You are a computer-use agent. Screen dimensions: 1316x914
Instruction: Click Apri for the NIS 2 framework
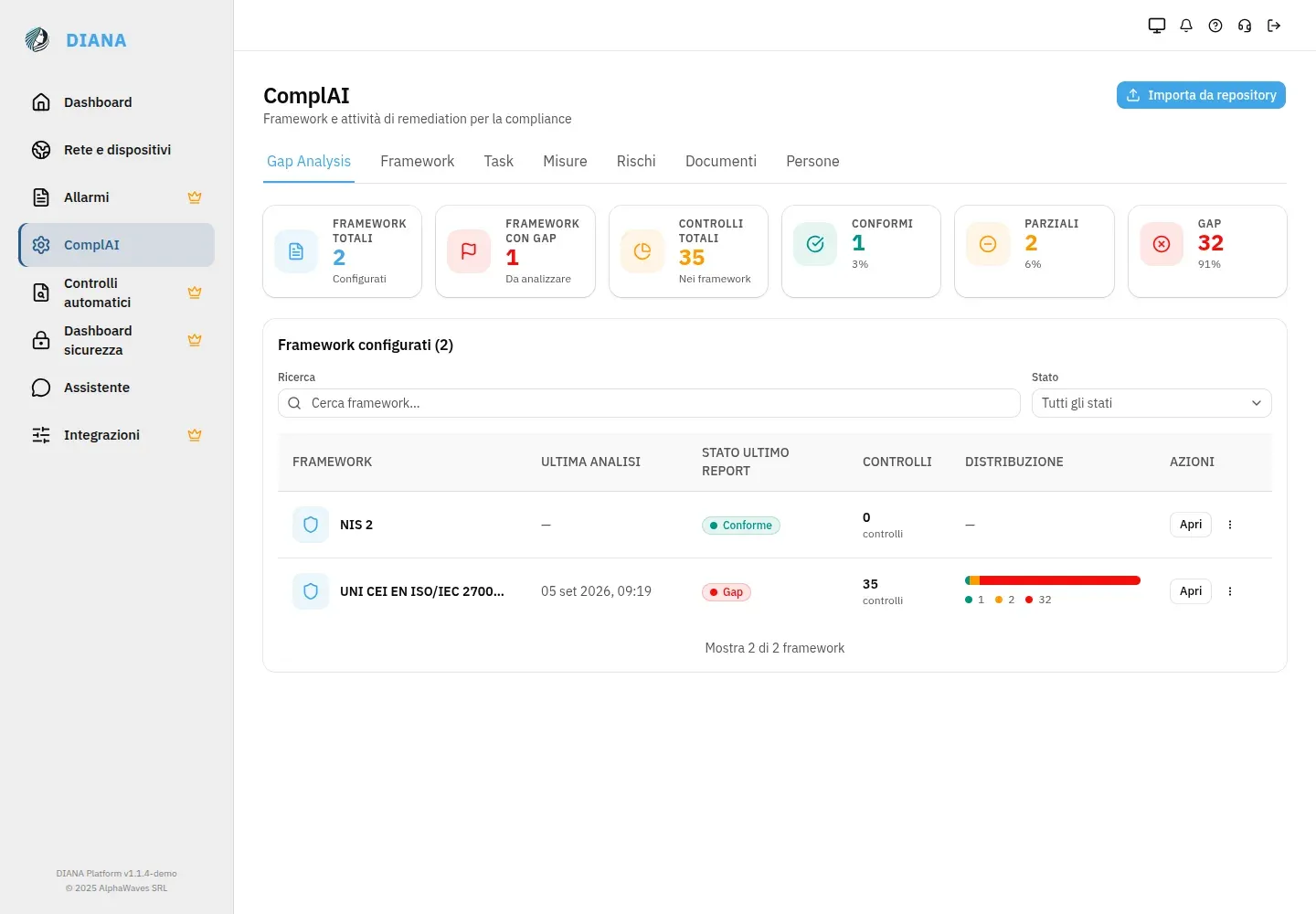click(x=1191, y=525)
